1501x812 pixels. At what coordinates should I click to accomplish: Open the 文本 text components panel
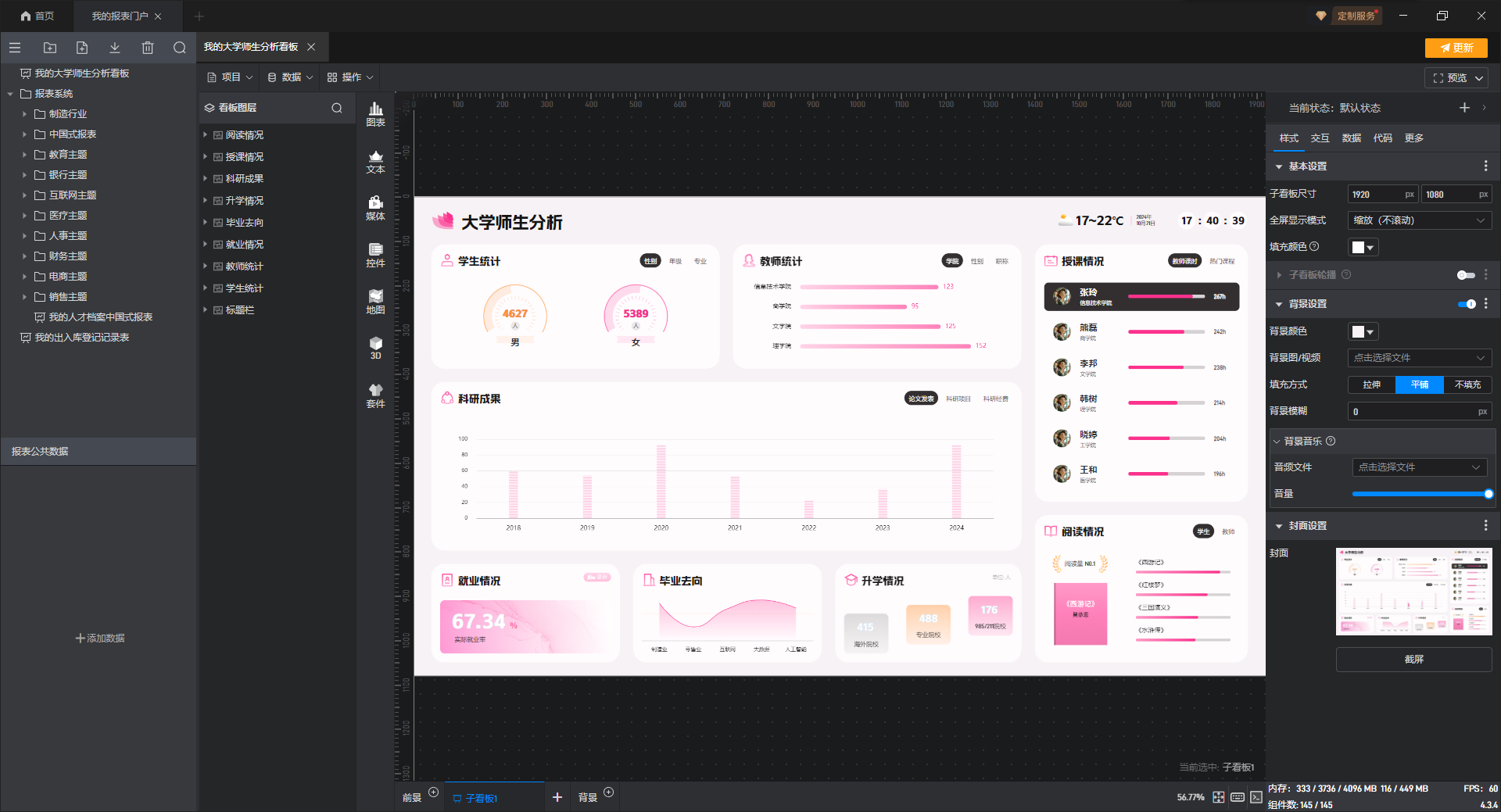[x=375, y=161]
